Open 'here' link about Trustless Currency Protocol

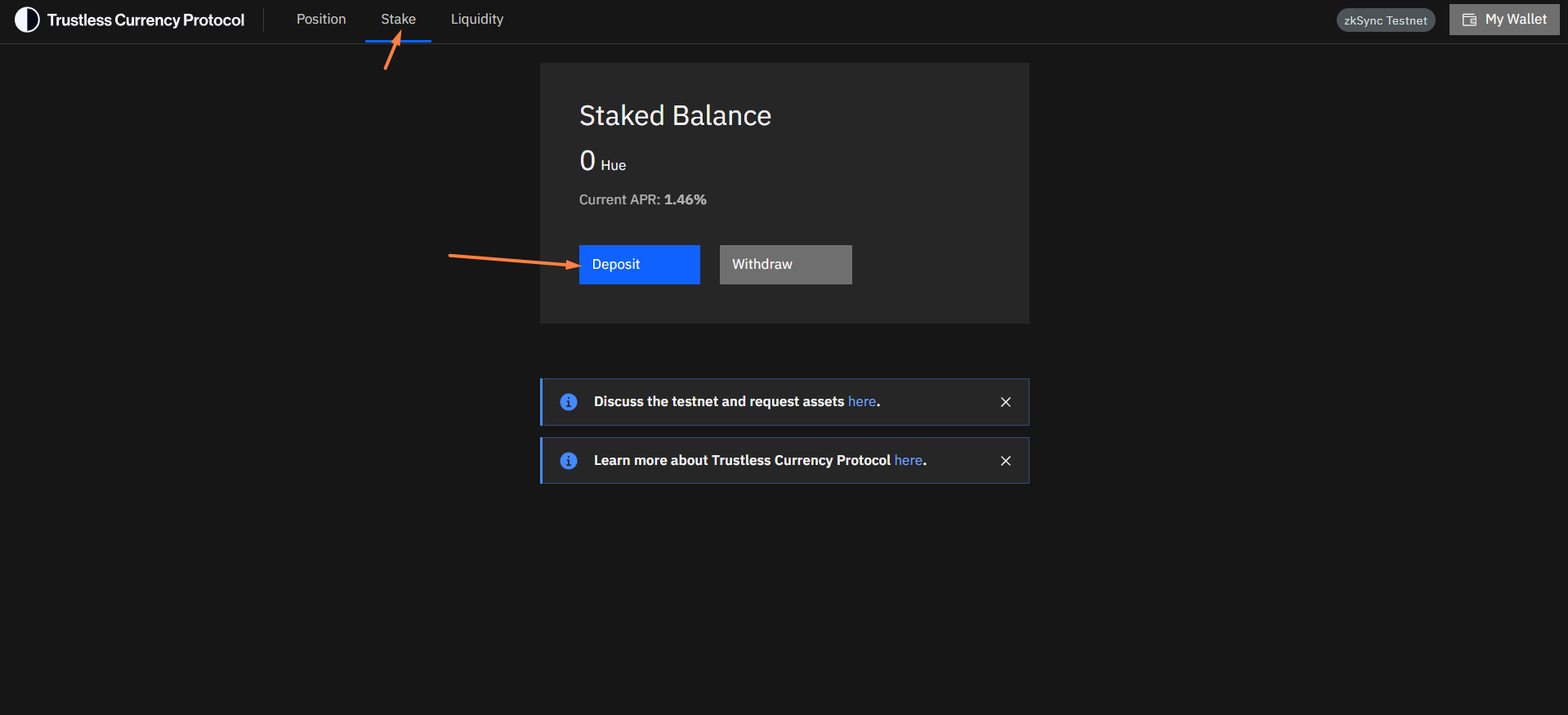tap(908, 461)
